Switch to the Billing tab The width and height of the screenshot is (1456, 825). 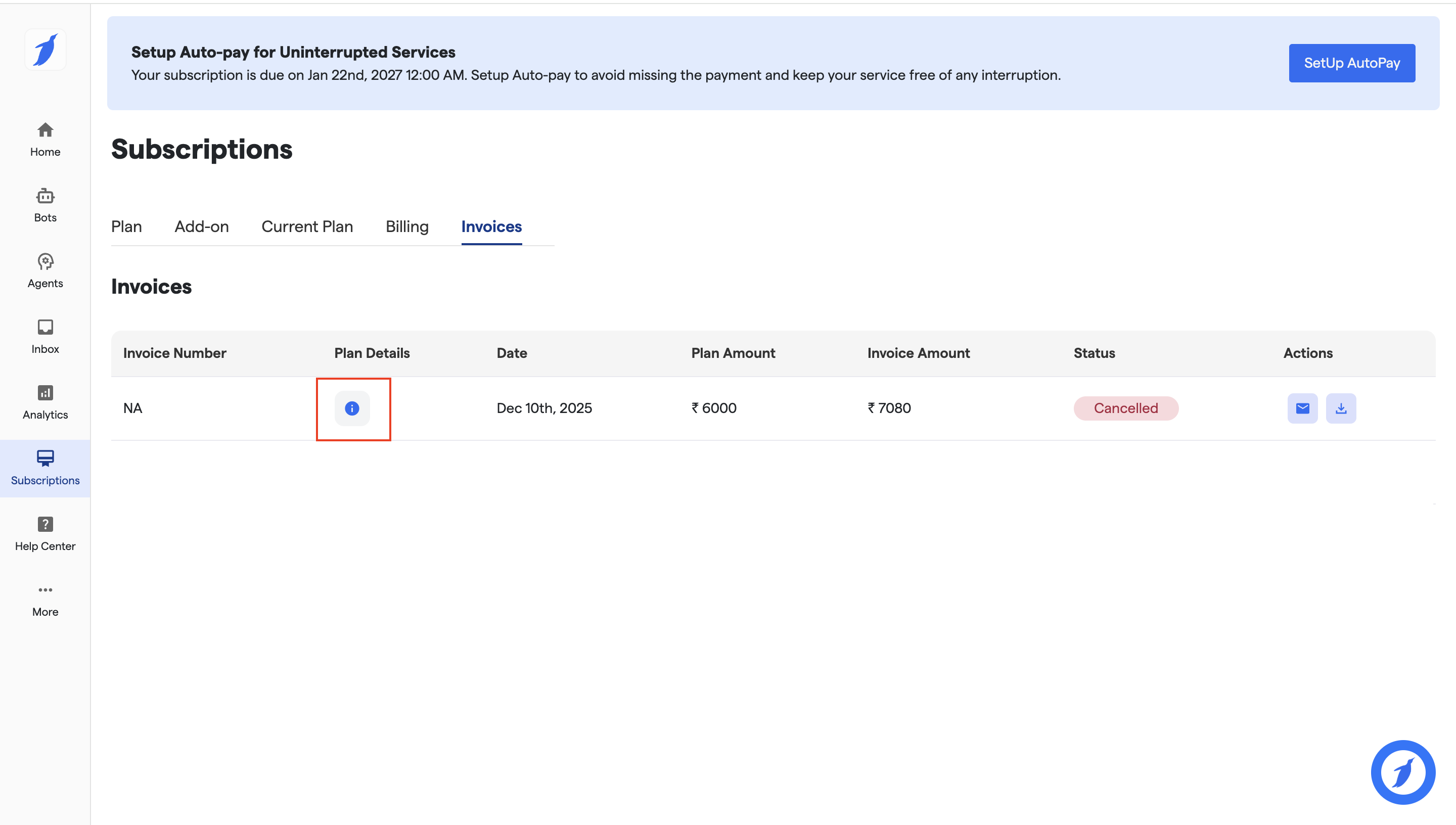tap(407, 226)
